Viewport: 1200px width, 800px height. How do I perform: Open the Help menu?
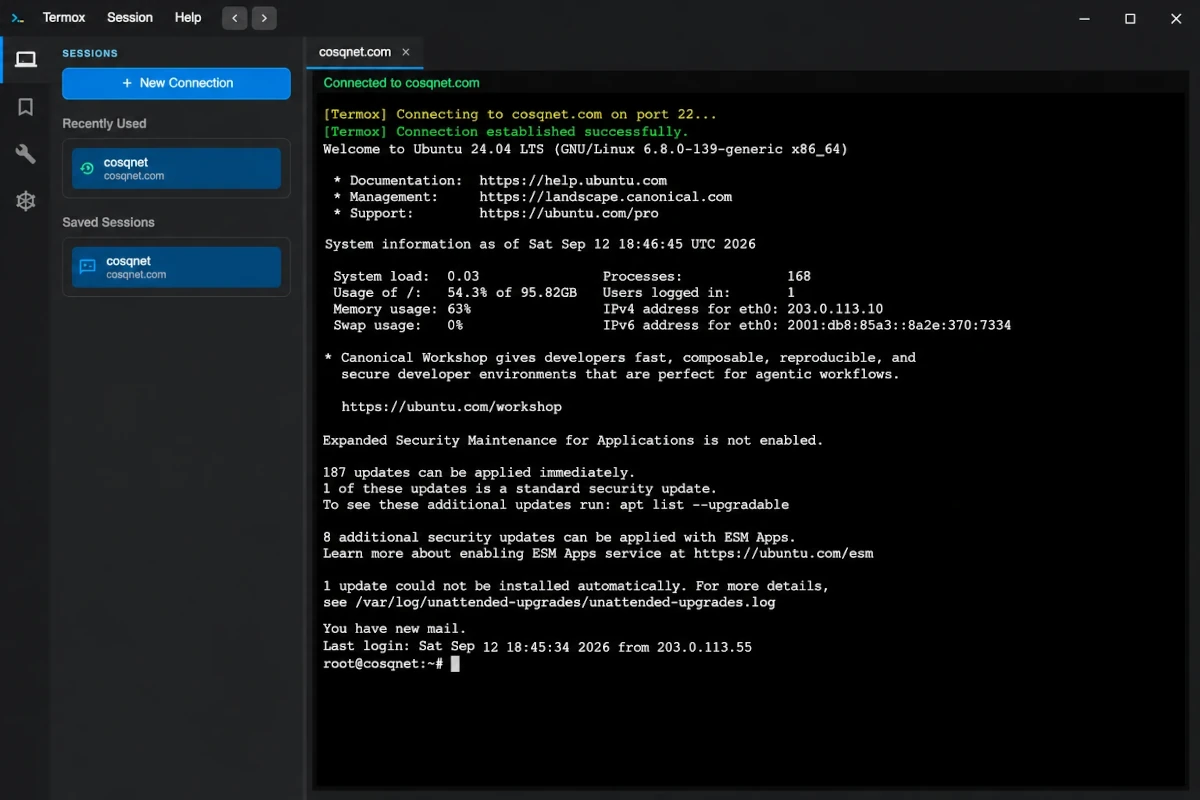click(x=188, y=18)
